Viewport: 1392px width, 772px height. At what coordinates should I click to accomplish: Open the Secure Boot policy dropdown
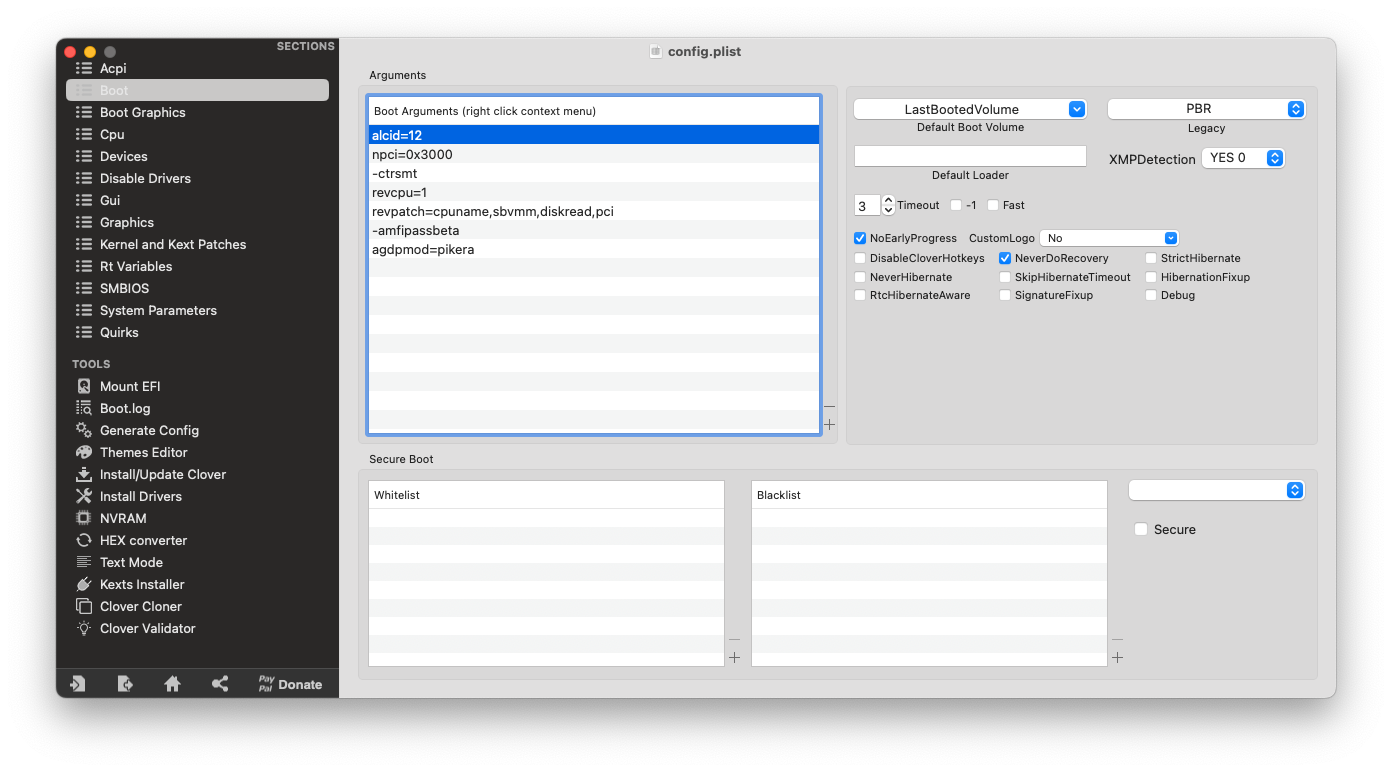tap(1217, 490)
